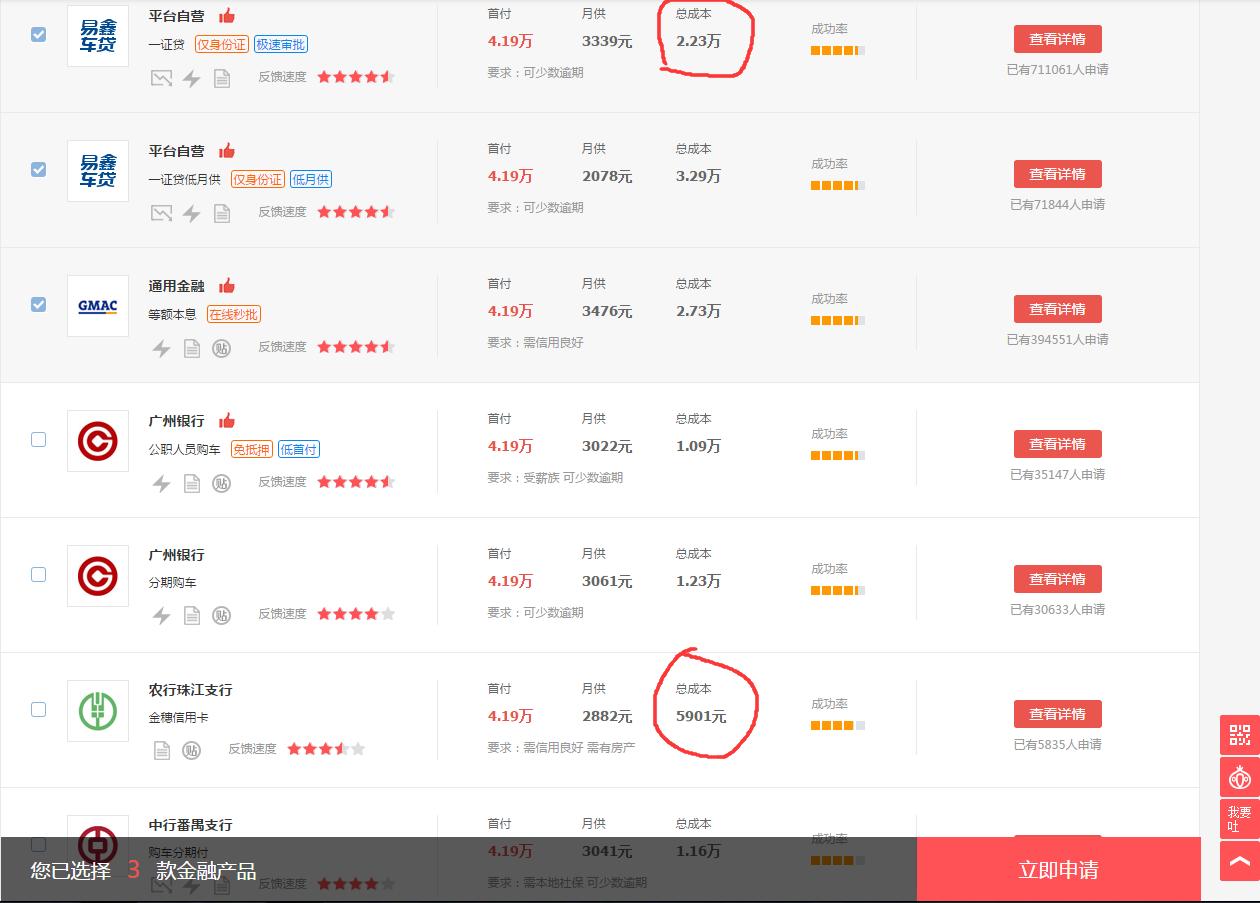This screenshot has height=903, width=1260.
Task: Click the picture icon in 一证贷低月供 row
Action: click(161, 213)
